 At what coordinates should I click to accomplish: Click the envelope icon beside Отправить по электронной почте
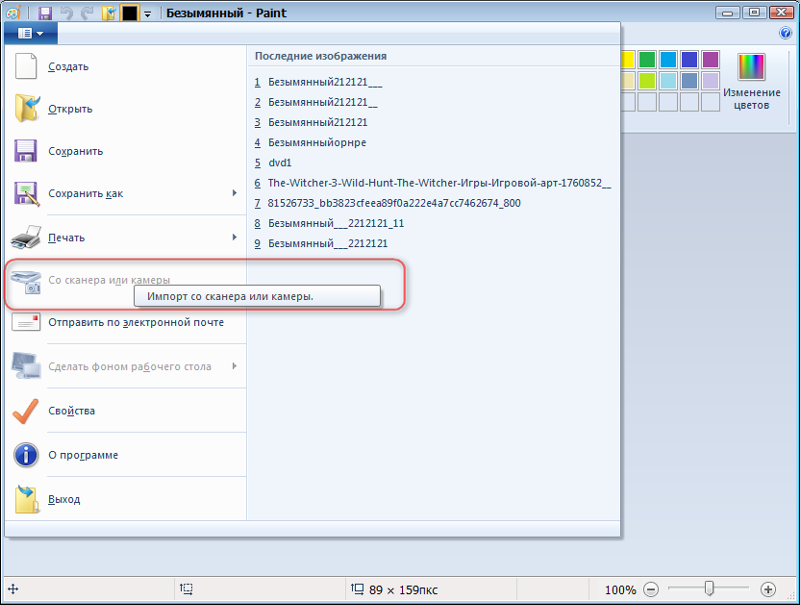[26, 322]
